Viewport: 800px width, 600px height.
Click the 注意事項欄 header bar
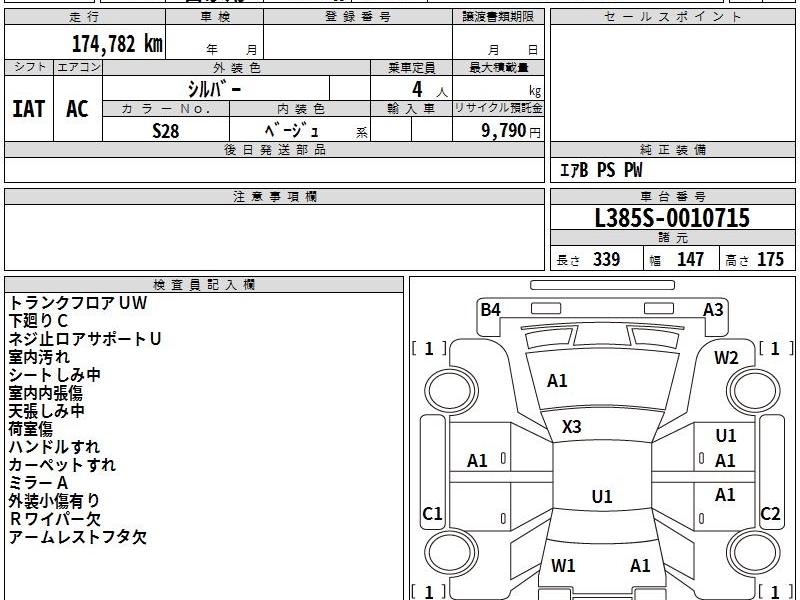click(274, 196)
